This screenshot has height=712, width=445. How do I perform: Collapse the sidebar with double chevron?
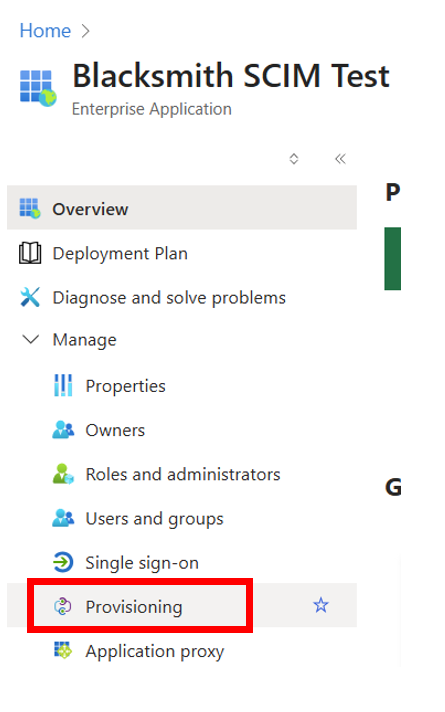click(x=340, y=158)
